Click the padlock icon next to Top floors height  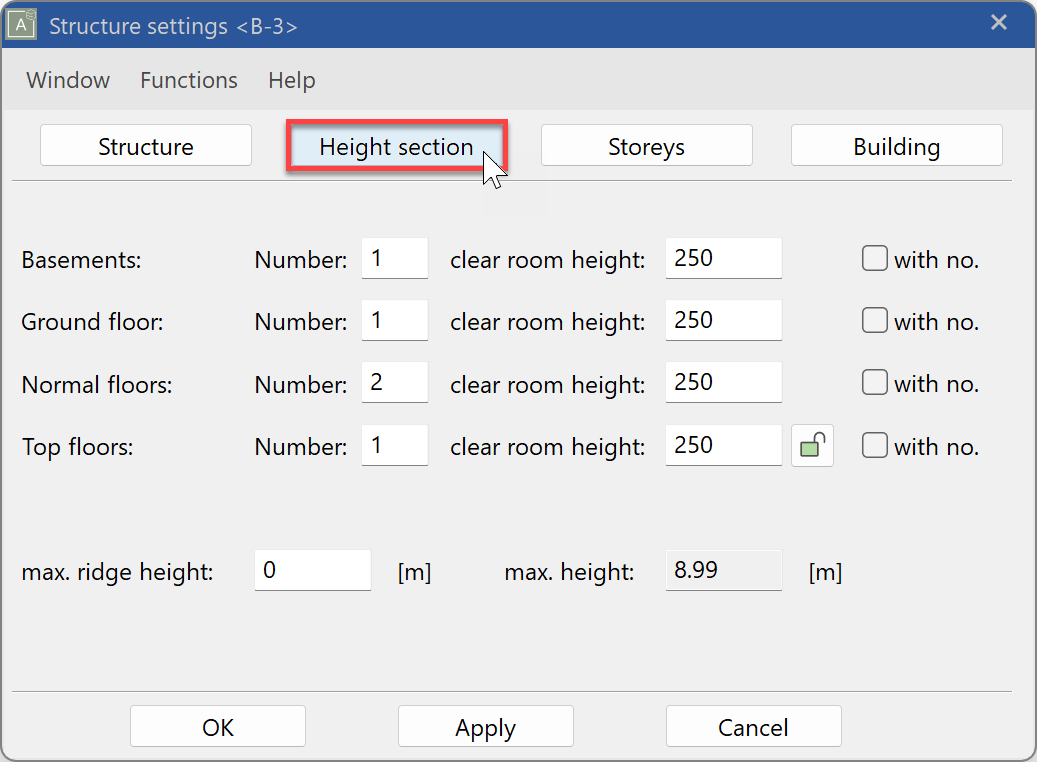tap(811, 445)
